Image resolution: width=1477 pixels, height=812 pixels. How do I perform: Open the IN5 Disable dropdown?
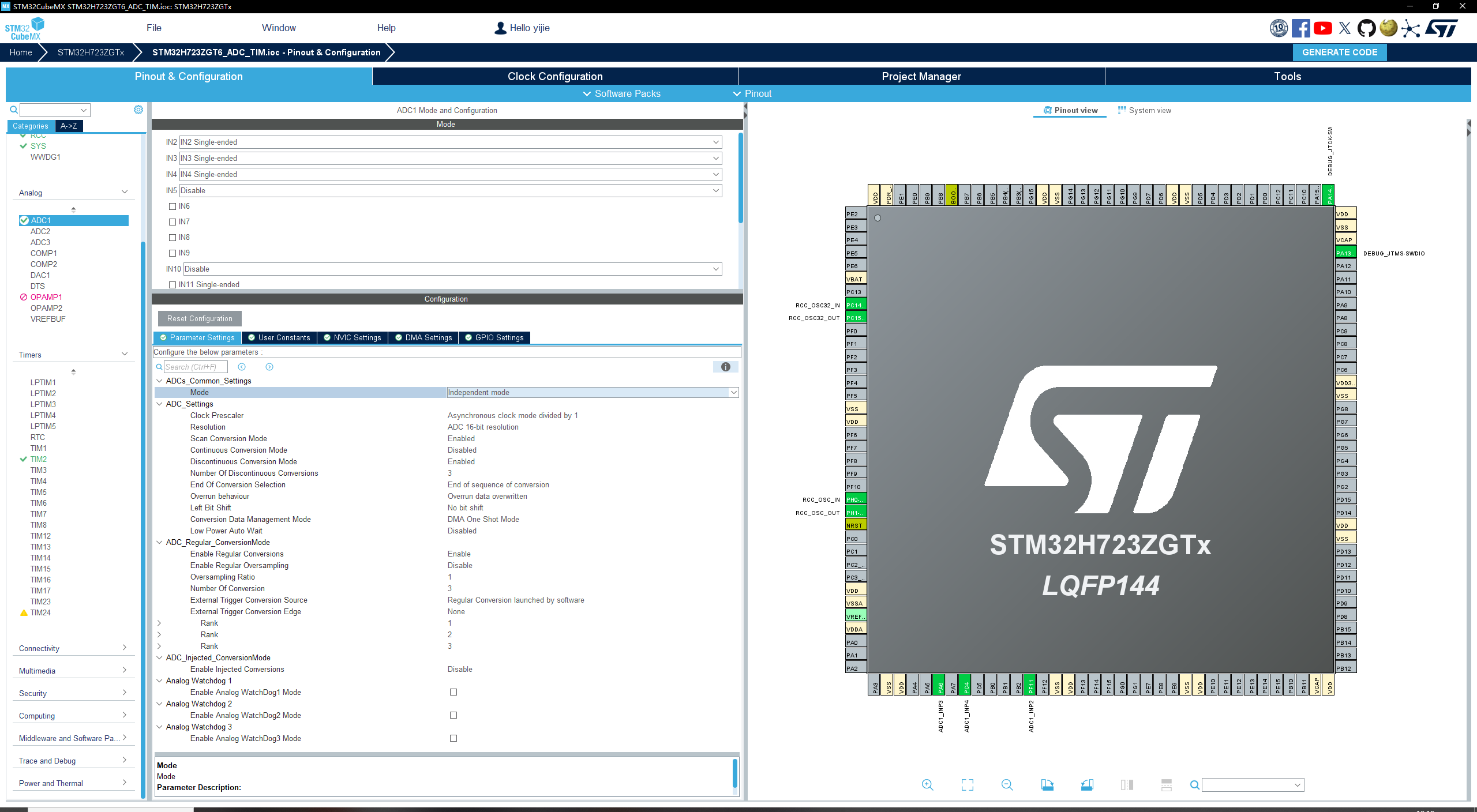click(x=451, y=190)
